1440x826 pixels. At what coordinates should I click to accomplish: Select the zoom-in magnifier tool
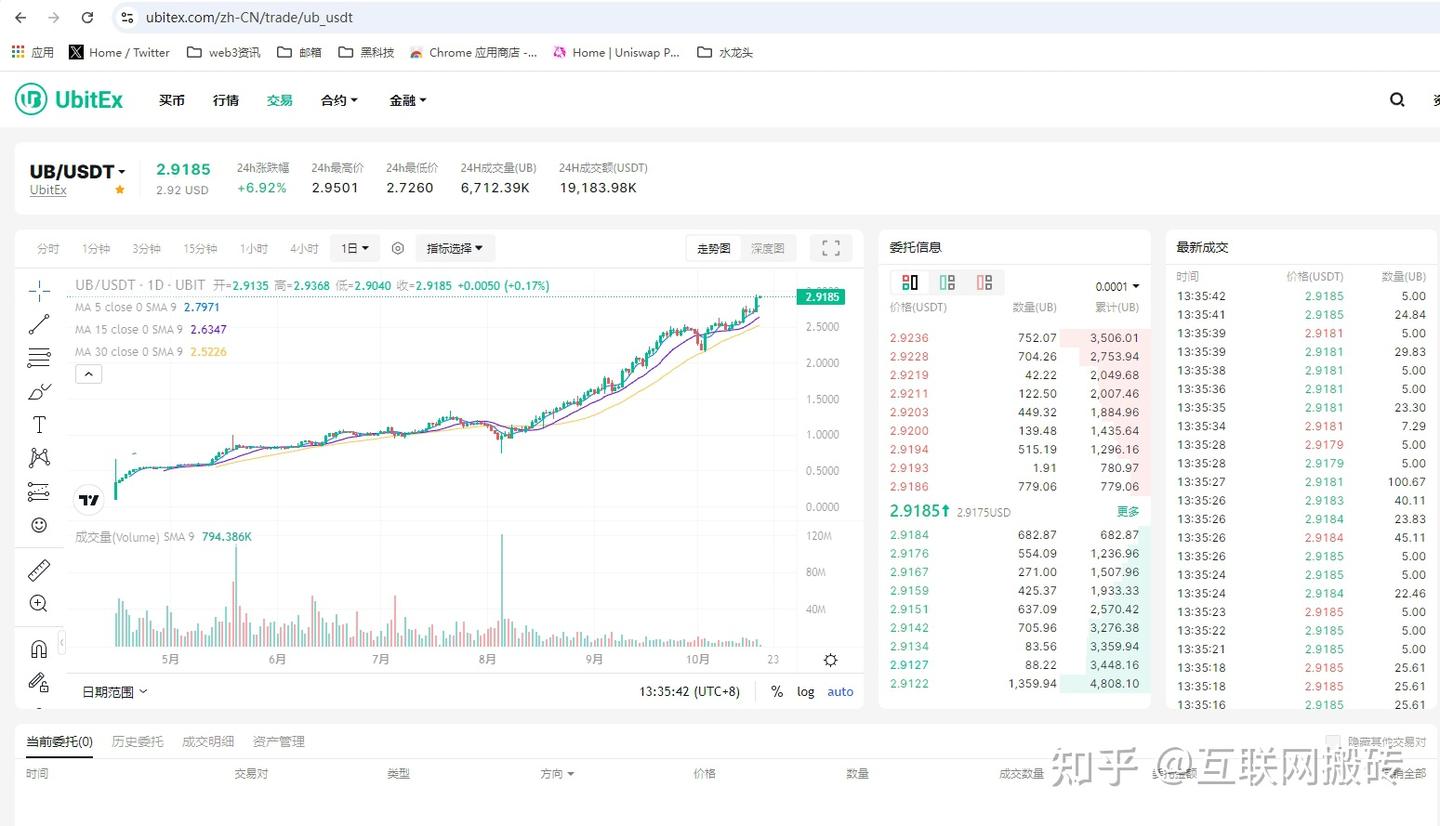click(x=39, y=603)
